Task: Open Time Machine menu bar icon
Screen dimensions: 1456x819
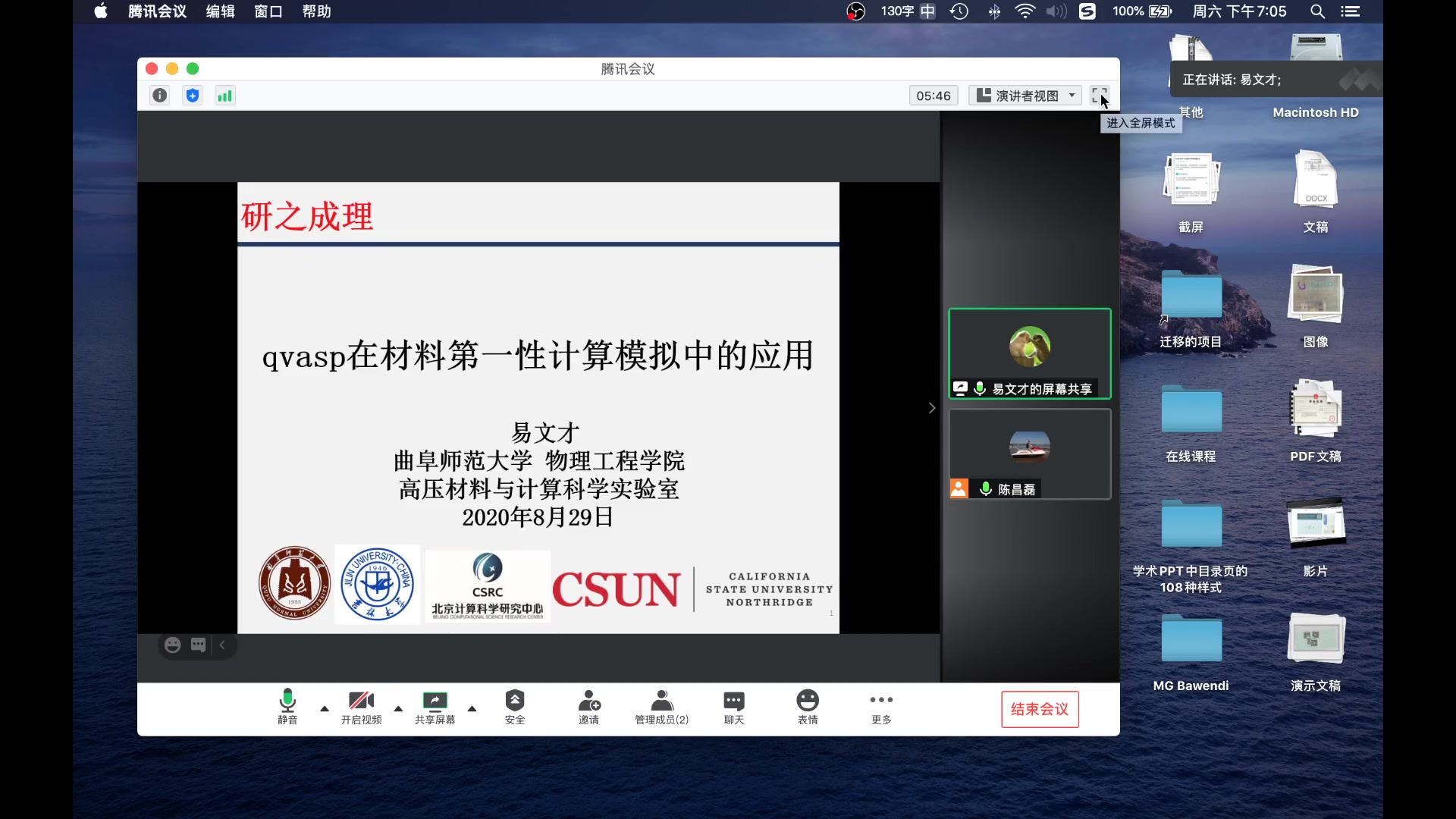Action: click(x=959, y=11)
